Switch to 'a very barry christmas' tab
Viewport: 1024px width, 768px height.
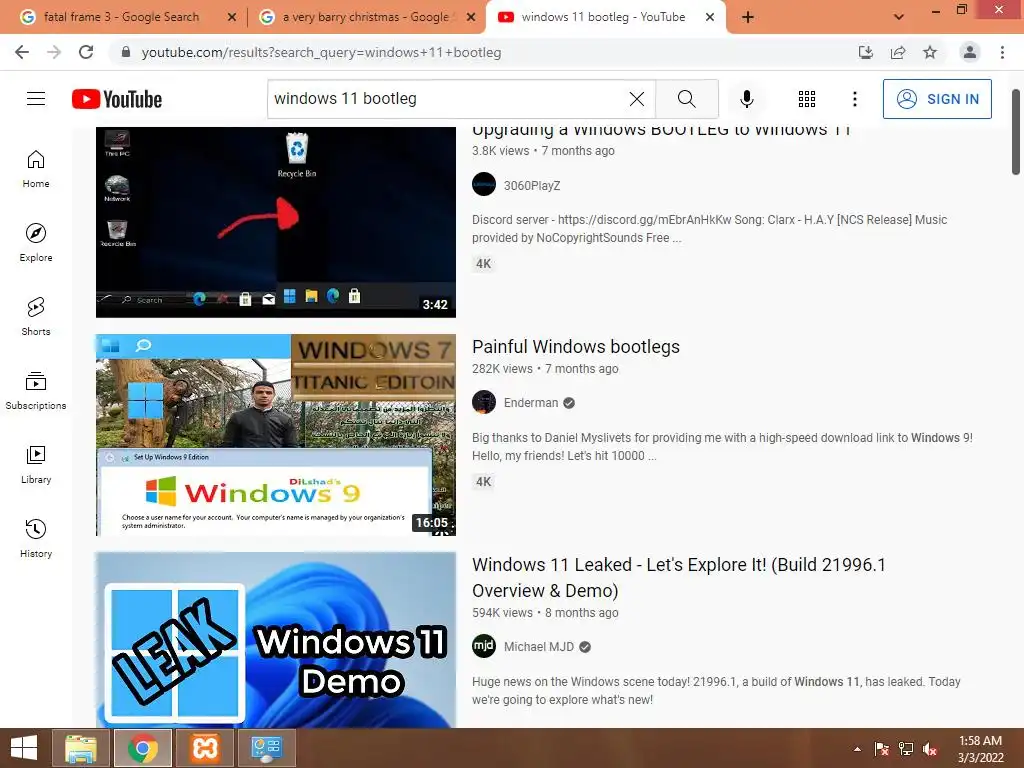tap(365, 17)
